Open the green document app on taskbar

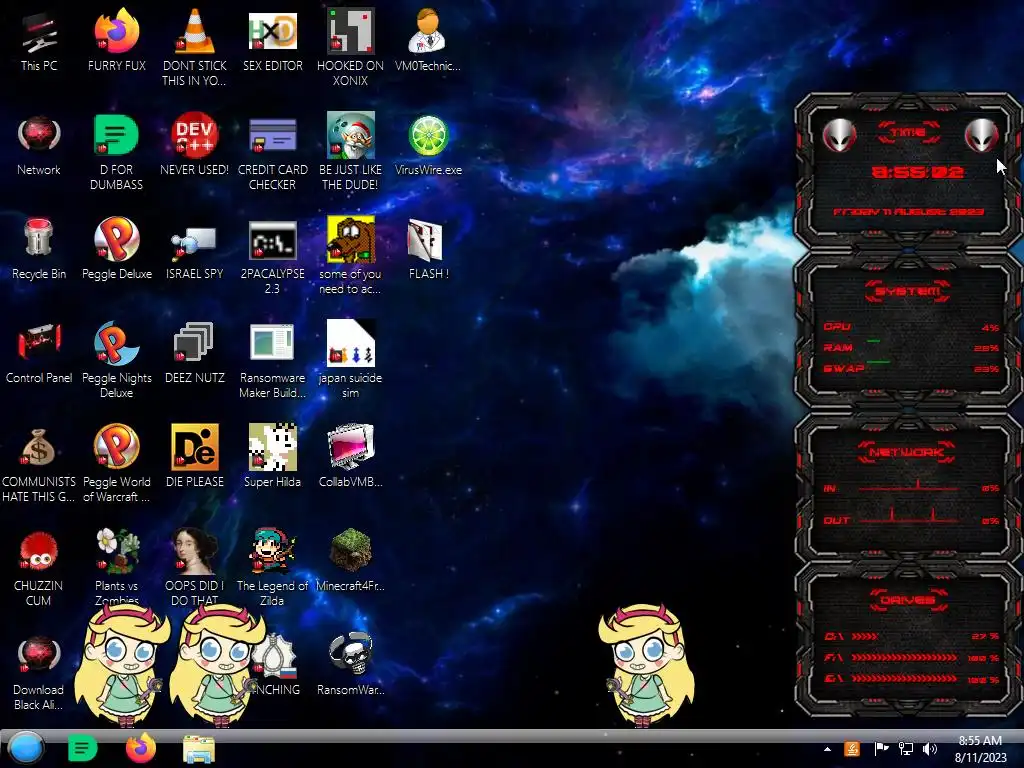coord(82,748)
